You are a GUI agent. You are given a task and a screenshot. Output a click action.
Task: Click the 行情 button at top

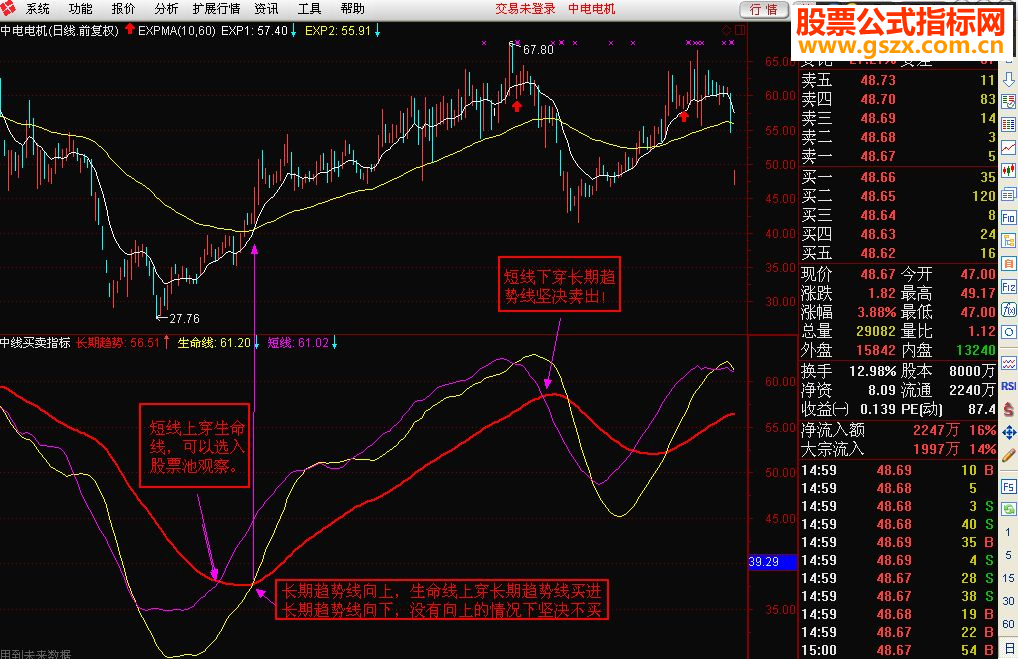click(764, 9)
